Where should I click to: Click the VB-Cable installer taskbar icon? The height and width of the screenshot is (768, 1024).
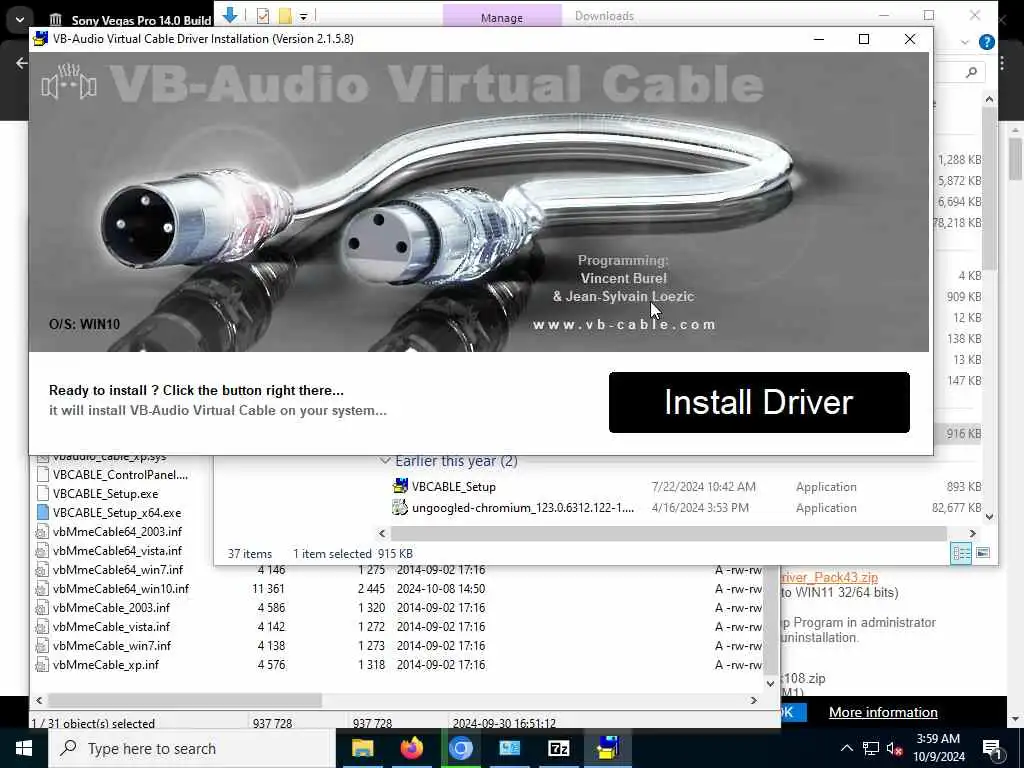(607, 748)
